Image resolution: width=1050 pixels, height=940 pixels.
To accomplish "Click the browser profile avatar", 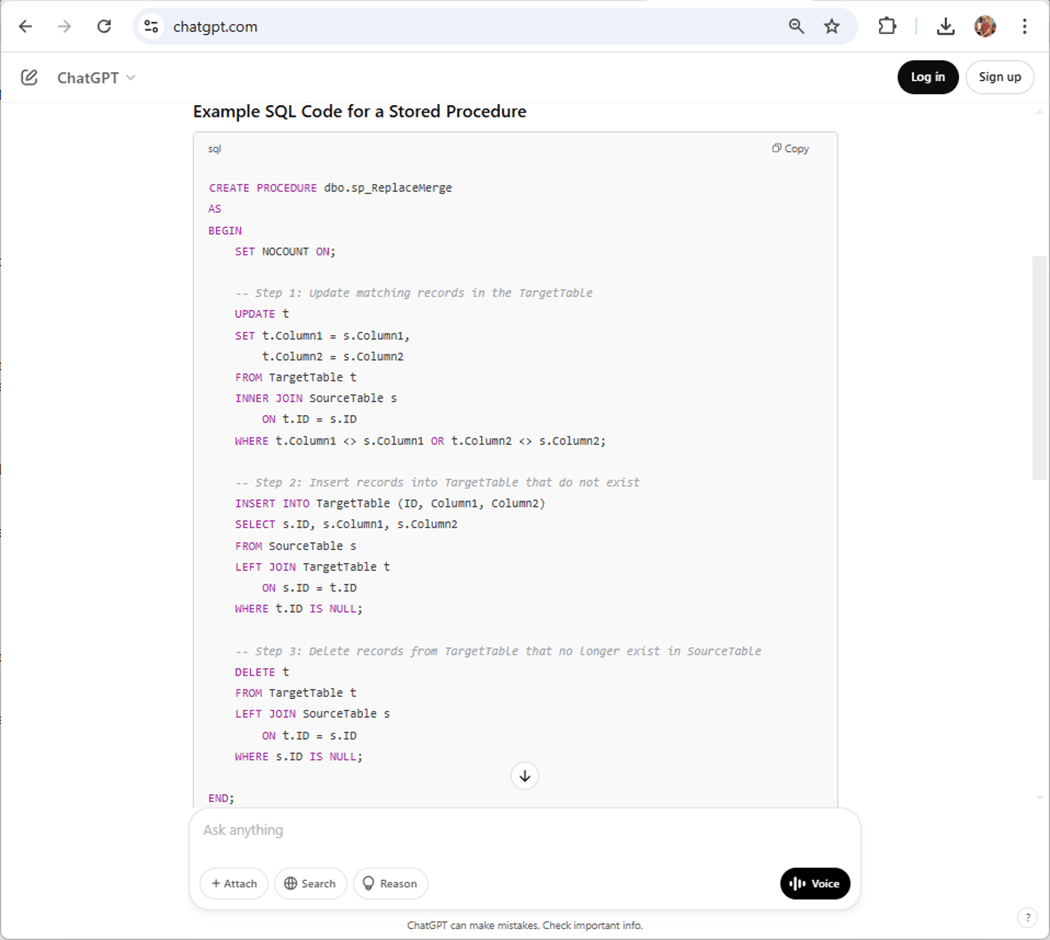I will tap(985, 27).
